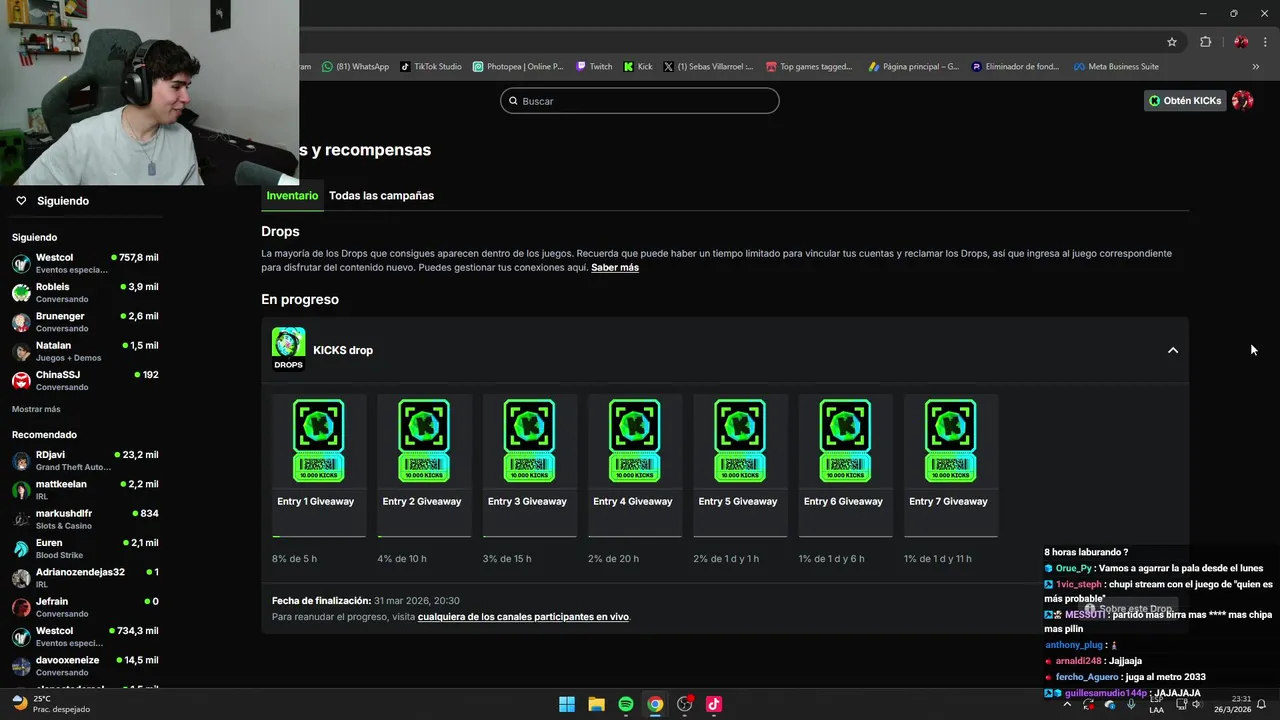Open the Kick bookmark
Image resolution: width=1280 pixels, height=720 pixels.
(x=638, y=67)
